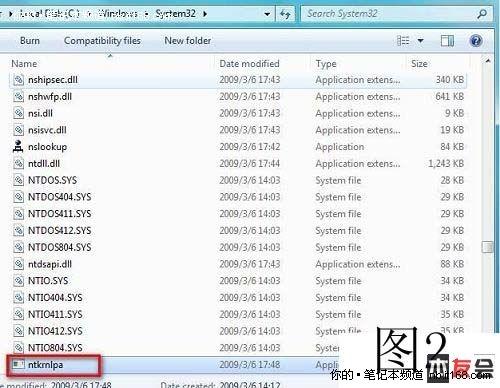500x388 pixels.
Task: Click the NTDOS412.SYS file icon
Action: [x=18, y=231]
